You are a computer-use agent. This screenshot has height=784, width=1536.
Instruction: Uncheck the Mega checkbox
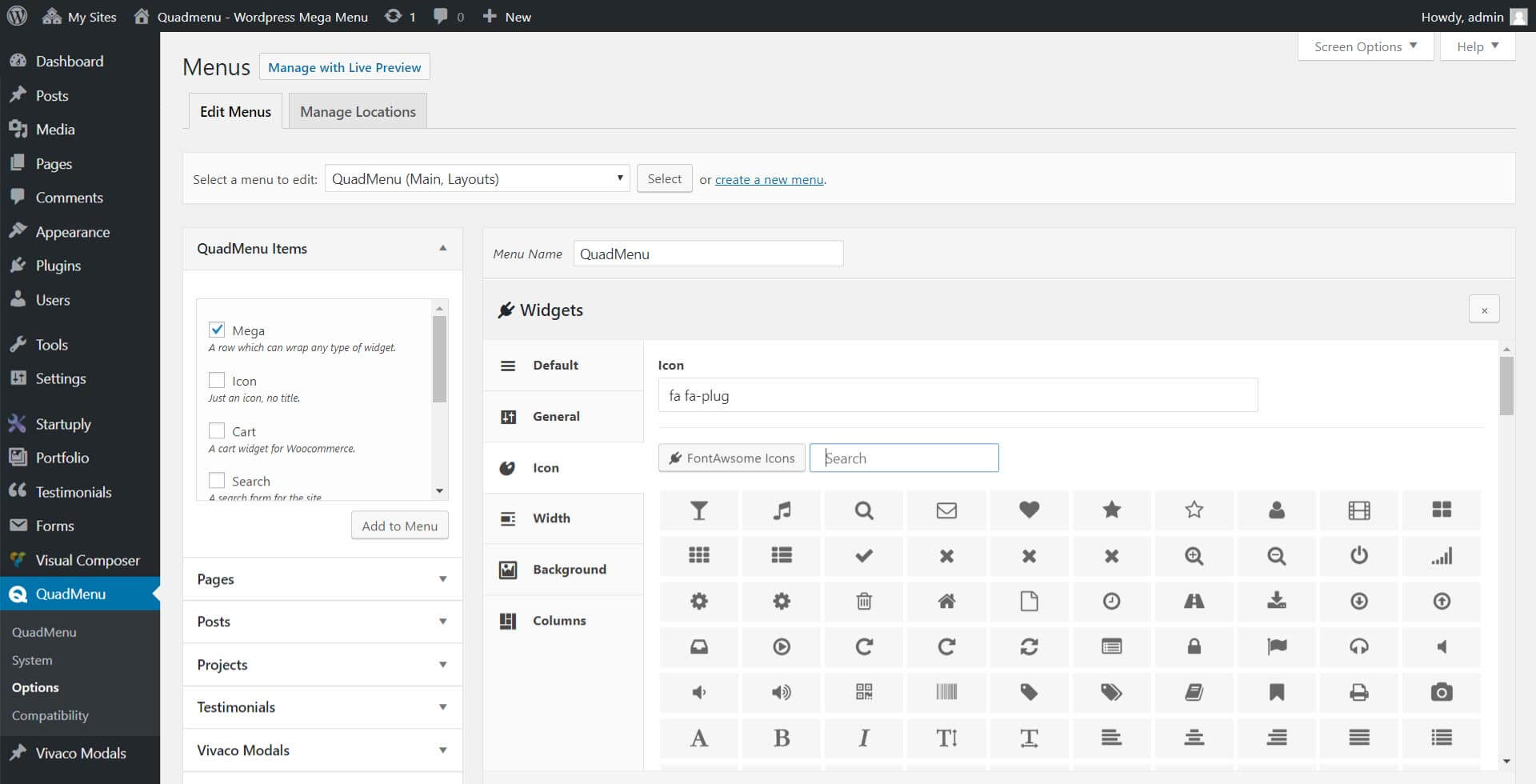tap(217, 330)
